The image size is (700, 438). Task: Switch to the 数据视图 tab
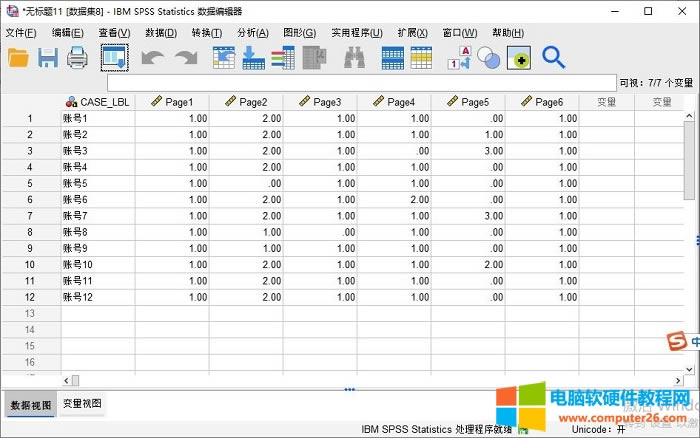[29, 404]
